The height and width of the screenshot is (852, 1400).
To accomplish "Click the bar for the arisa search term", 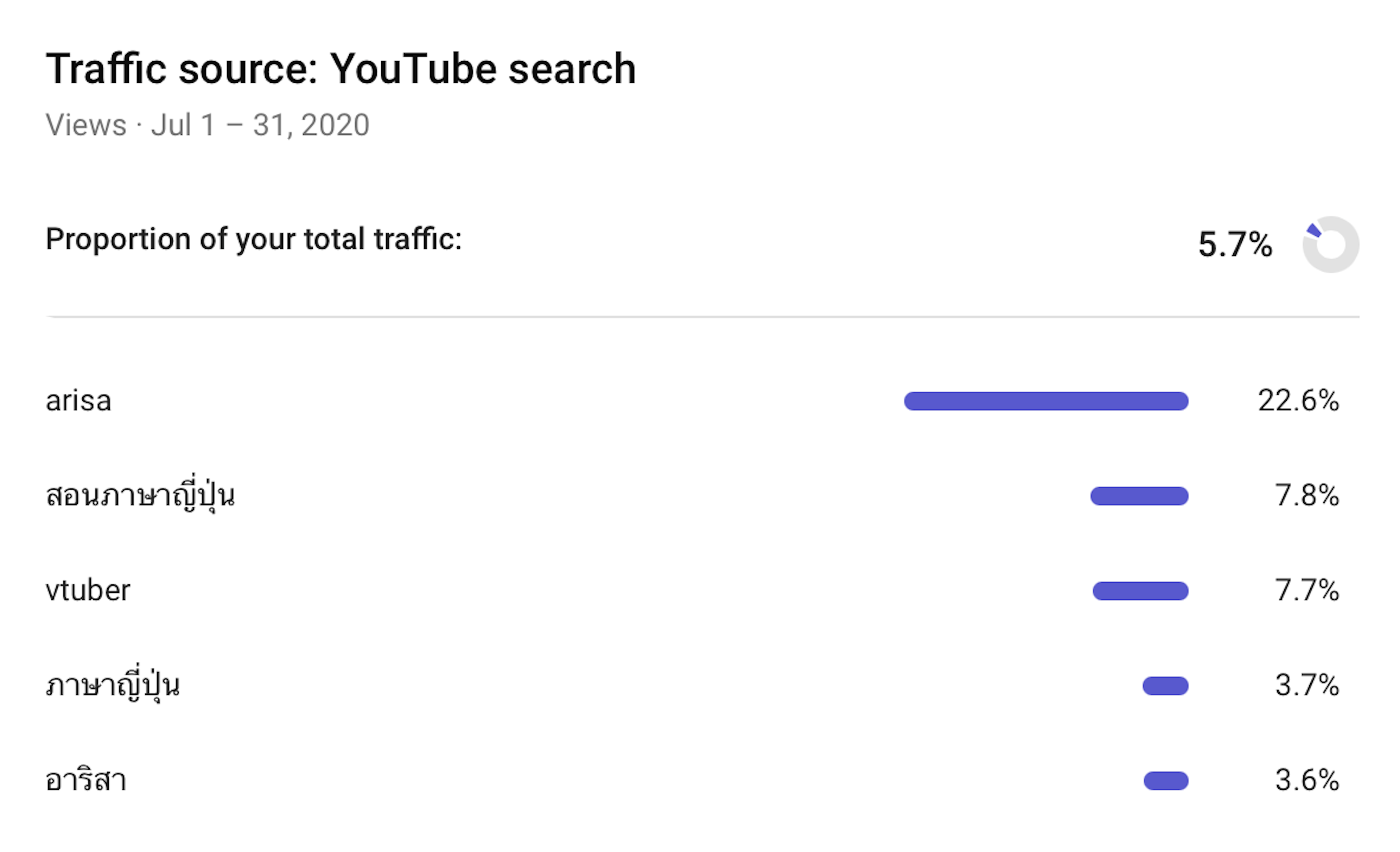I will (1046, 401).
